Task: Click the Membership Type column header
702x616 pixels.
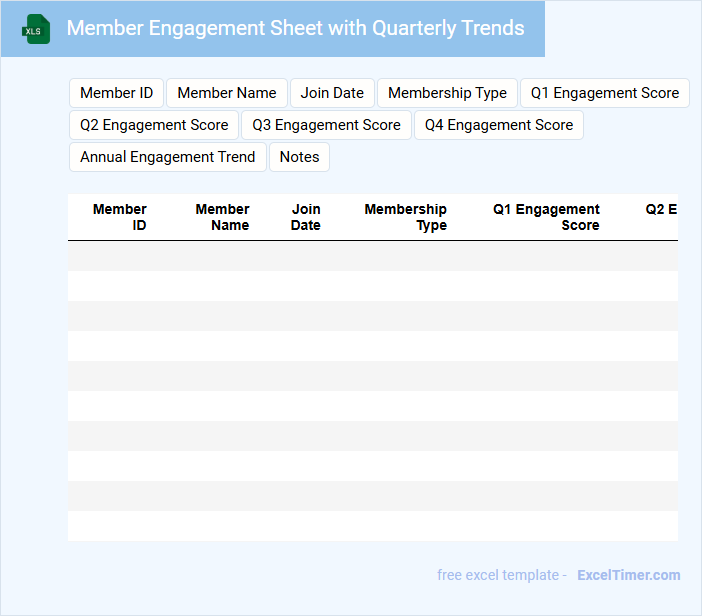Action: point(405,217)
